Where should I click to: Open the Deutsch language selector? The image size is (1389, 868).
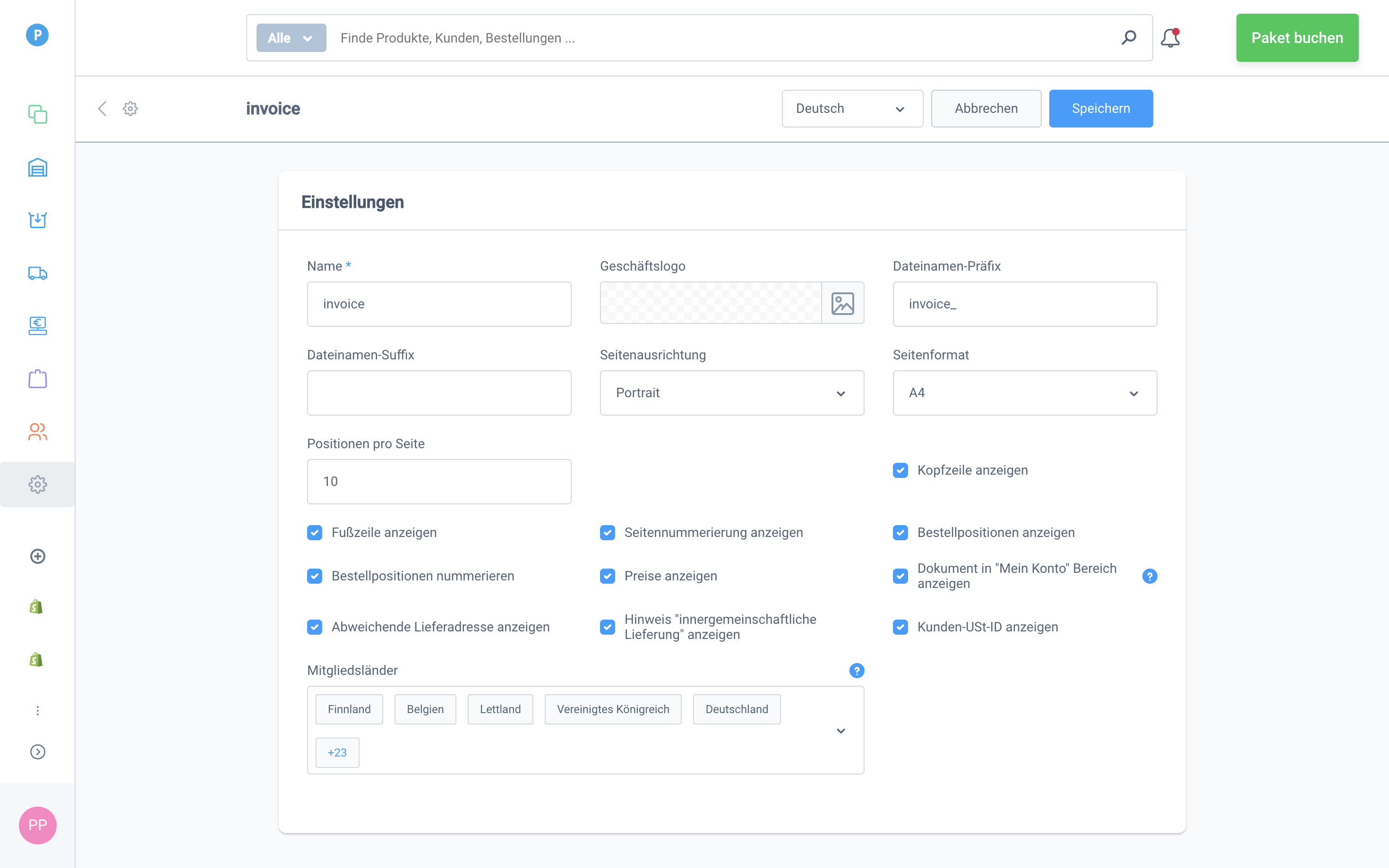(851, 109)
